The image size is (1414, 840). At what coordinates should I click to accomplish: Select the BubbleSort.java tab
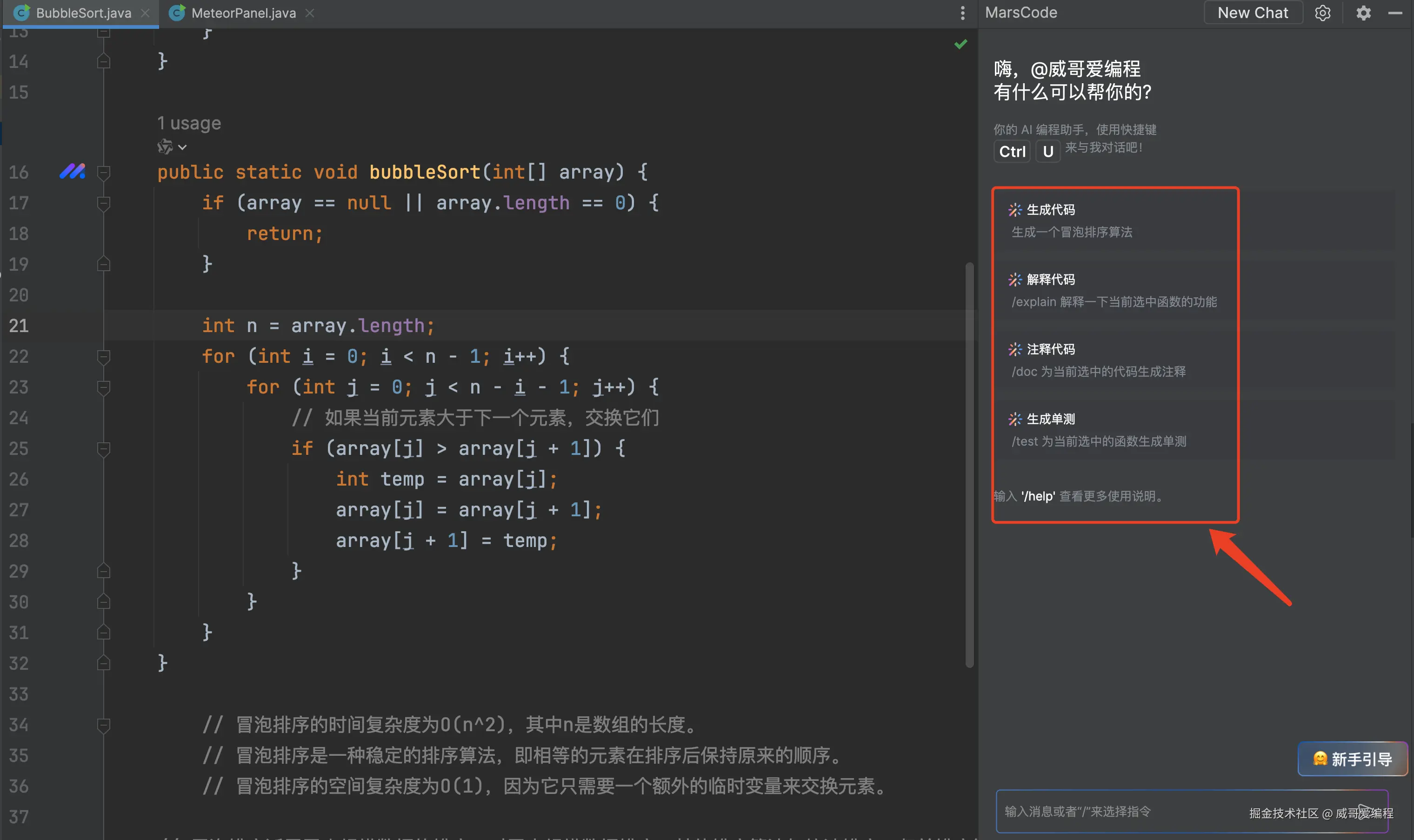point(83,13)
